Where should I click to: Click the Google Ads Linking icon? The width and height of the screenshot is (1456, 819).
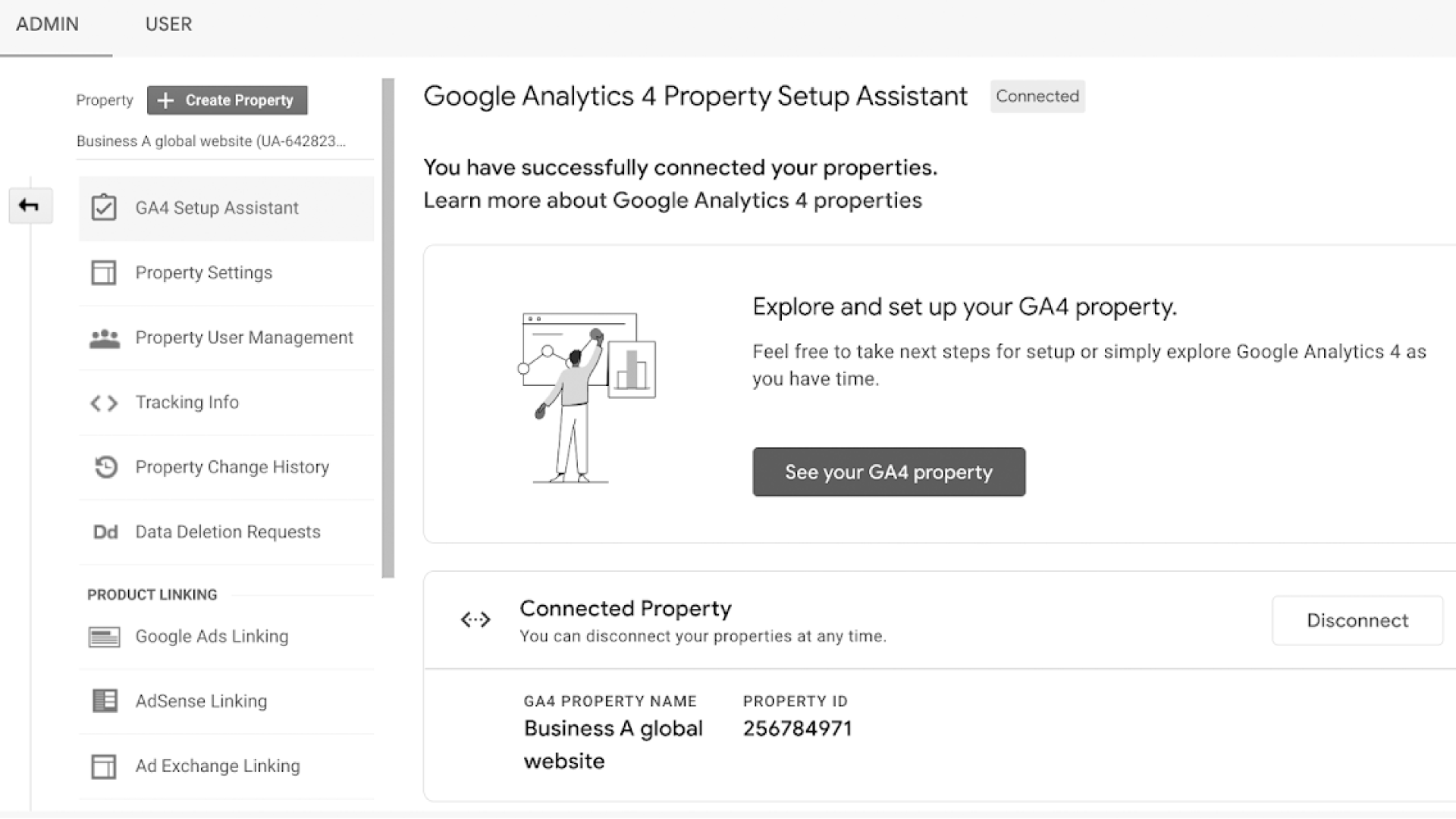coord(103,636)
